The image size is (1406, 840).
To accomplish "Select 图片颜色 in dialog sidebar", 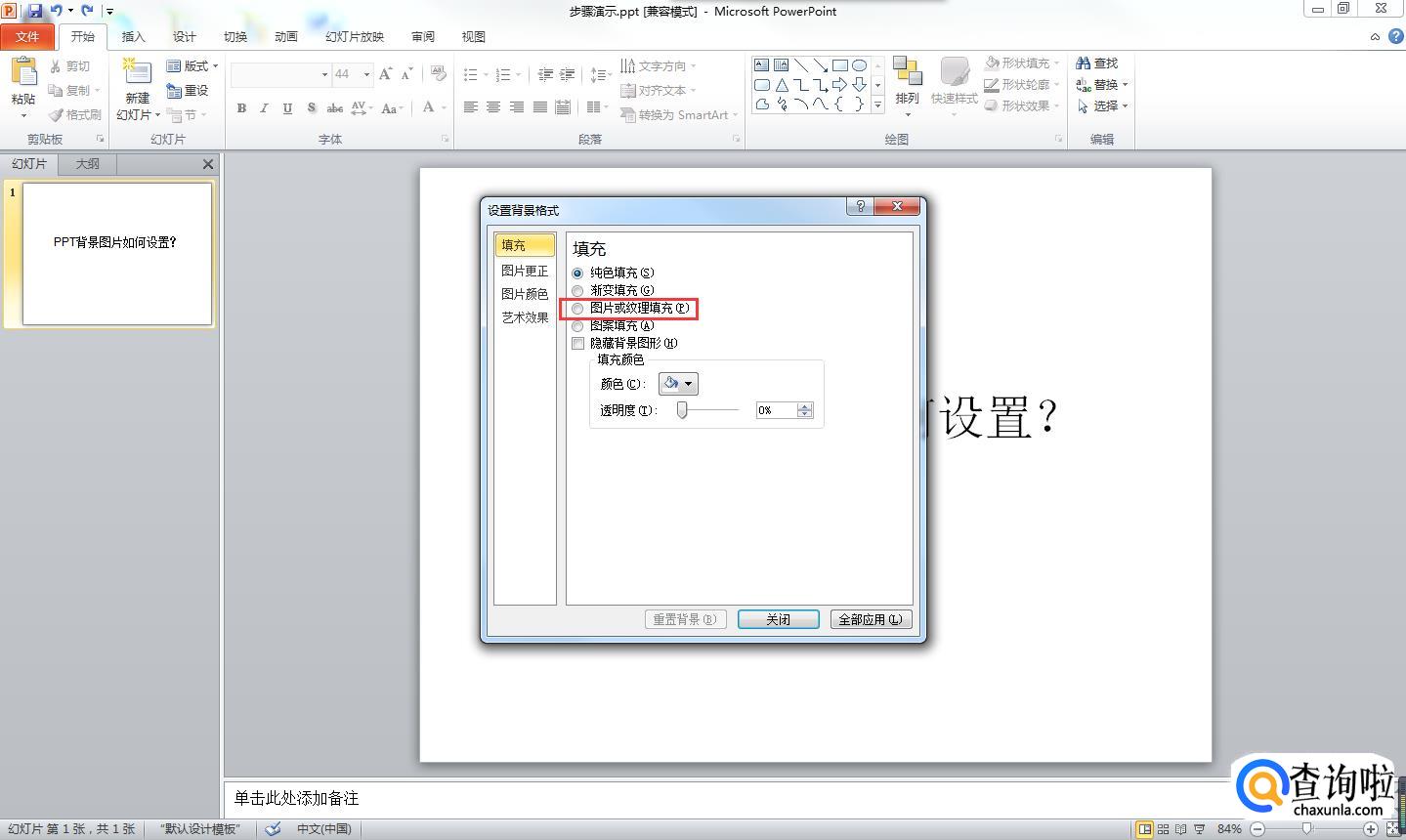I will [x=525, y=294].
